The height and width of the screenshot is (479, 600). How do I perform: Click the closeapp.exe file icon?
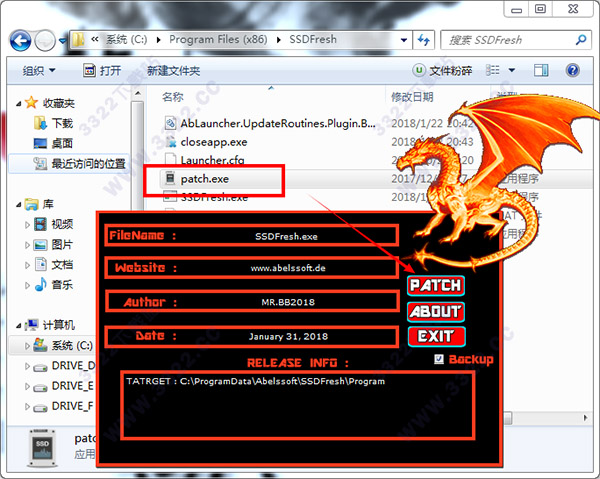[170, 142]
